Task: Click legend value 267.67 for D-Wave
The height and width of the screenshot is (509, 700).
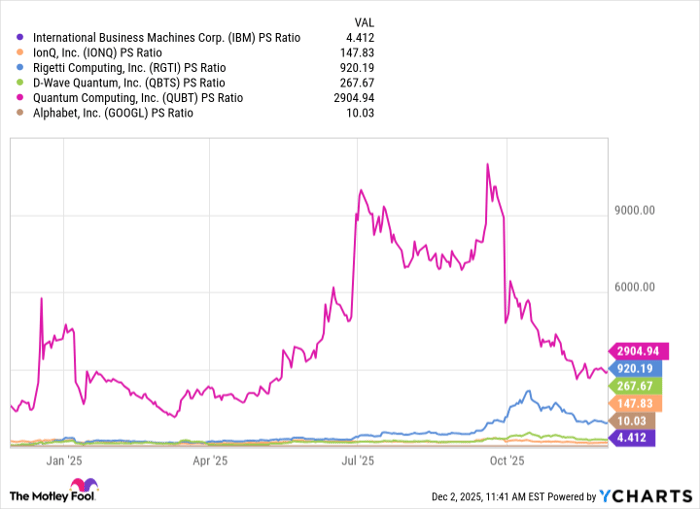Action: (x=357, y=83)
